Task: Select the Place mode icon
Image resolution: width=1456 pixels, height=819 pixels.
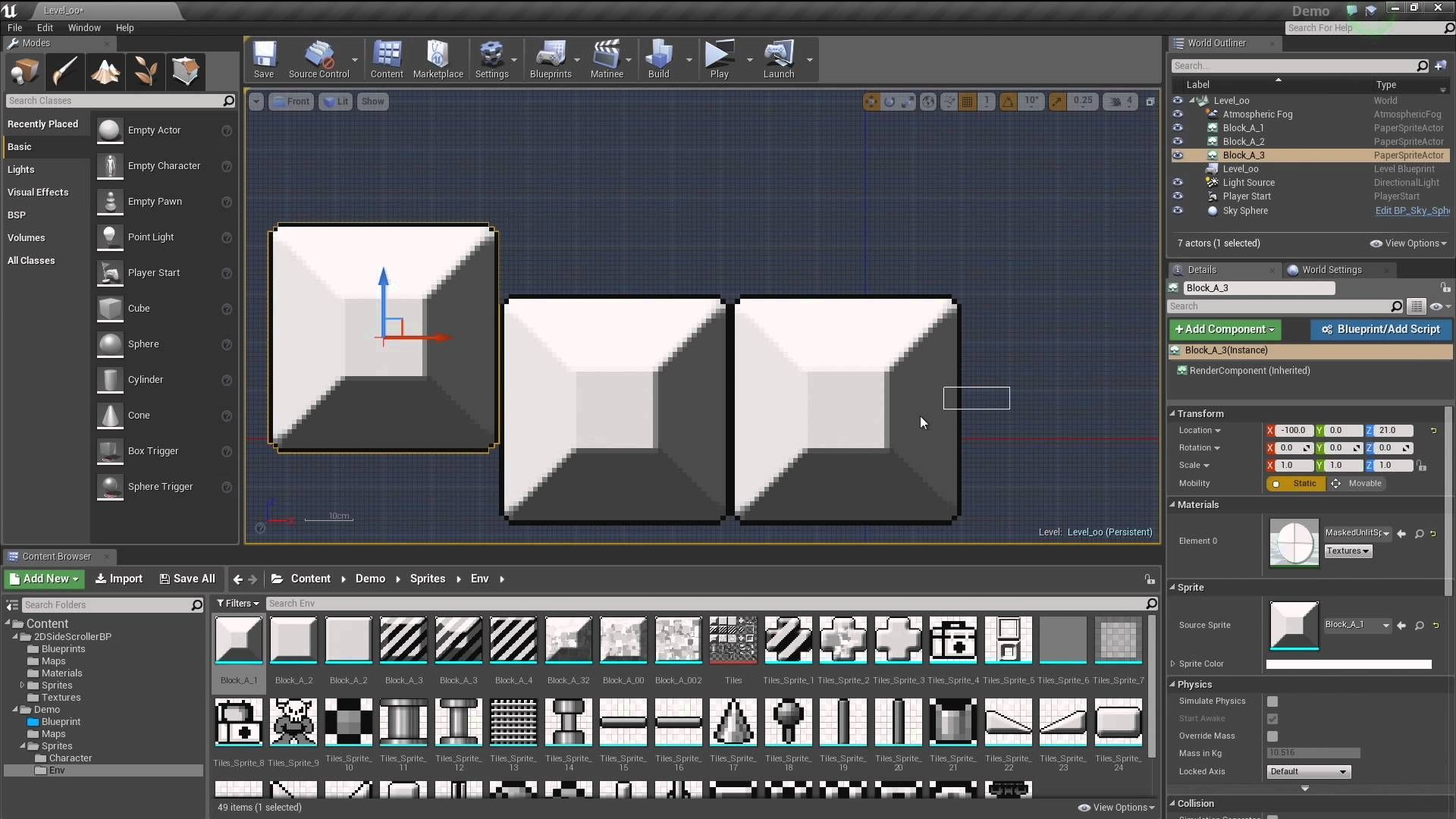Action: (25, 72)
